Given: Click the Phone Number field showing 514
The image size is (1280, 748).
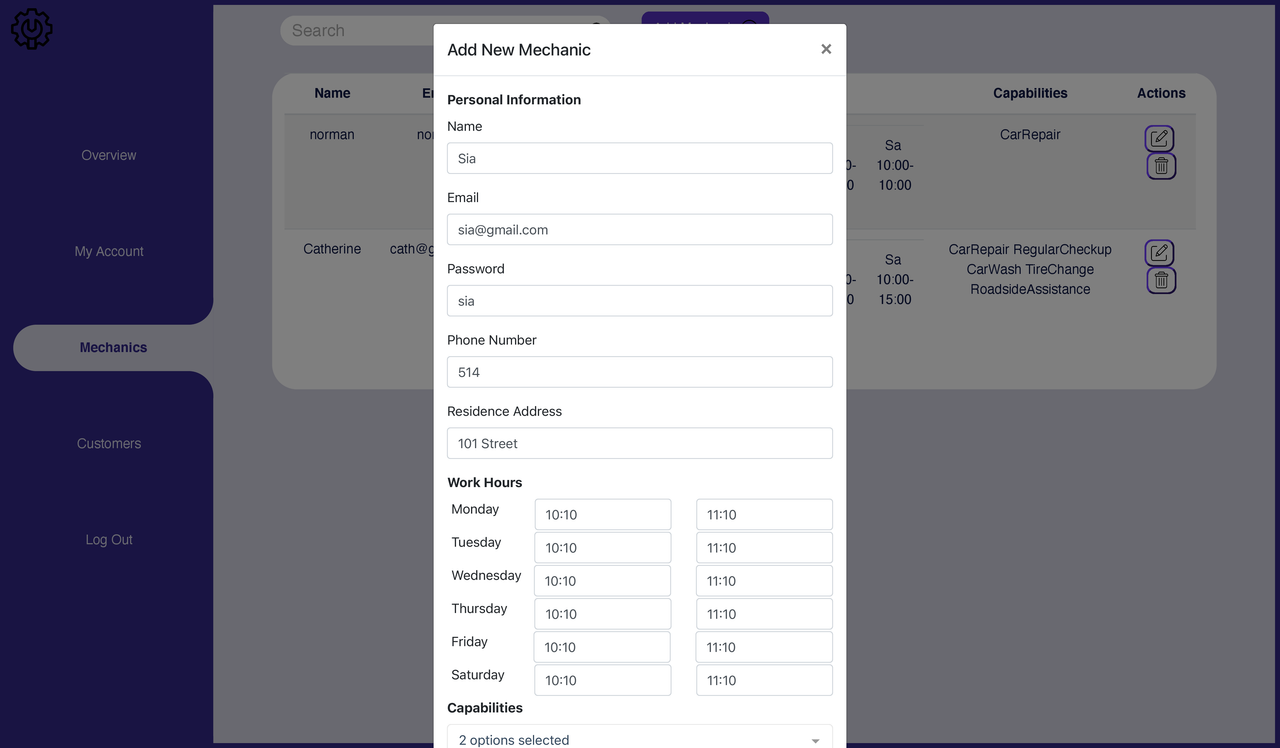Looking at the screenshot, I should coord(639,371).
